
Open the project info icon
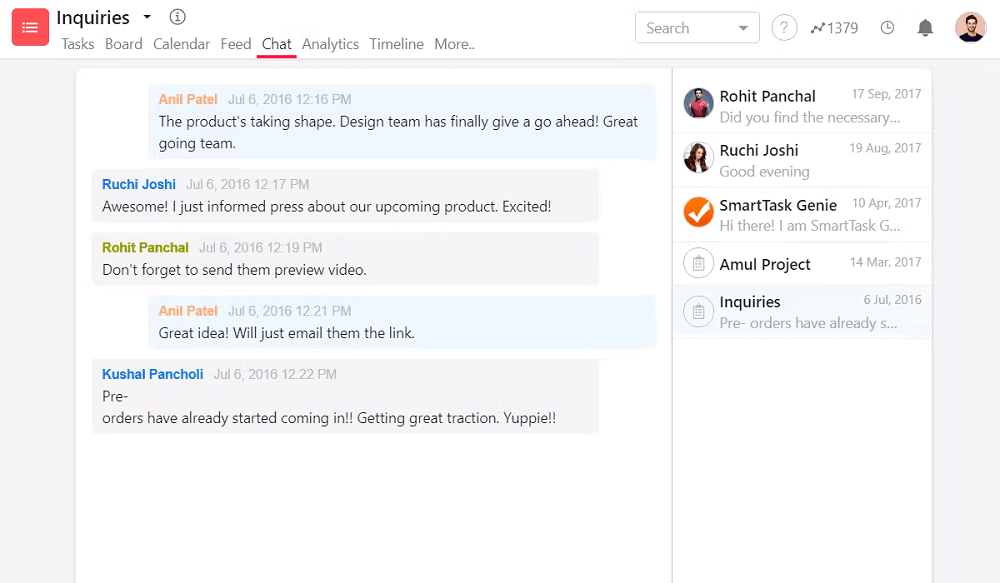tap(178, 17)
